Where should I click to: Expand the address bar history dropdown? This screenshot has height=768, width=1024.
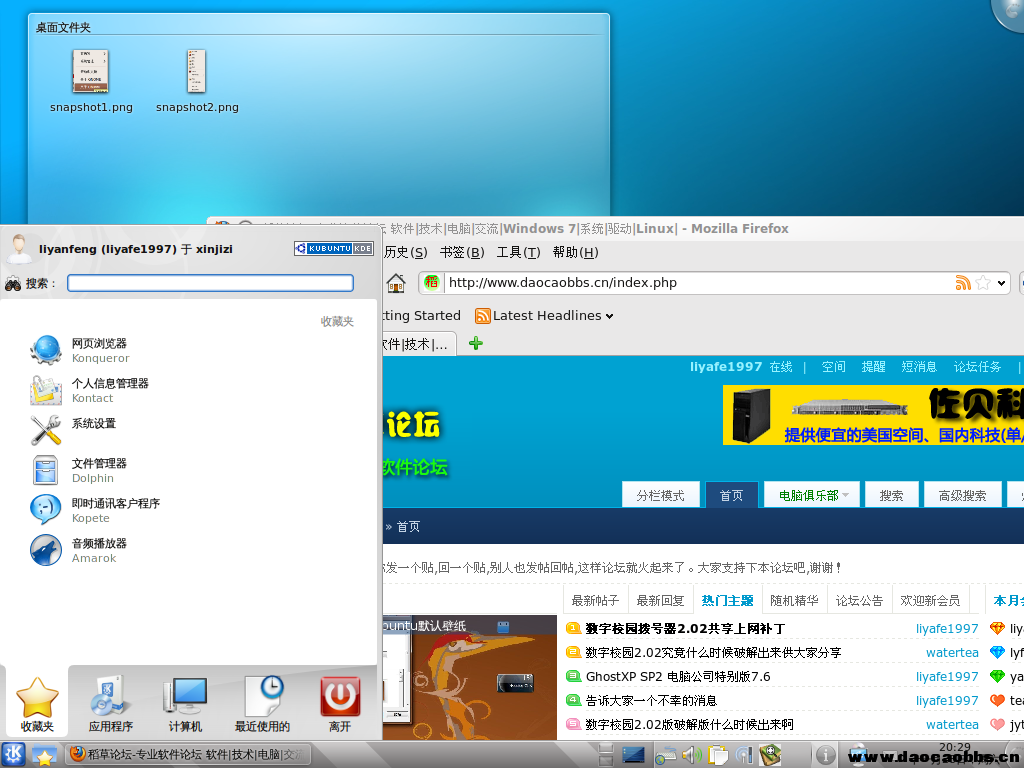pyautogui.click(x=1001, y=283)
